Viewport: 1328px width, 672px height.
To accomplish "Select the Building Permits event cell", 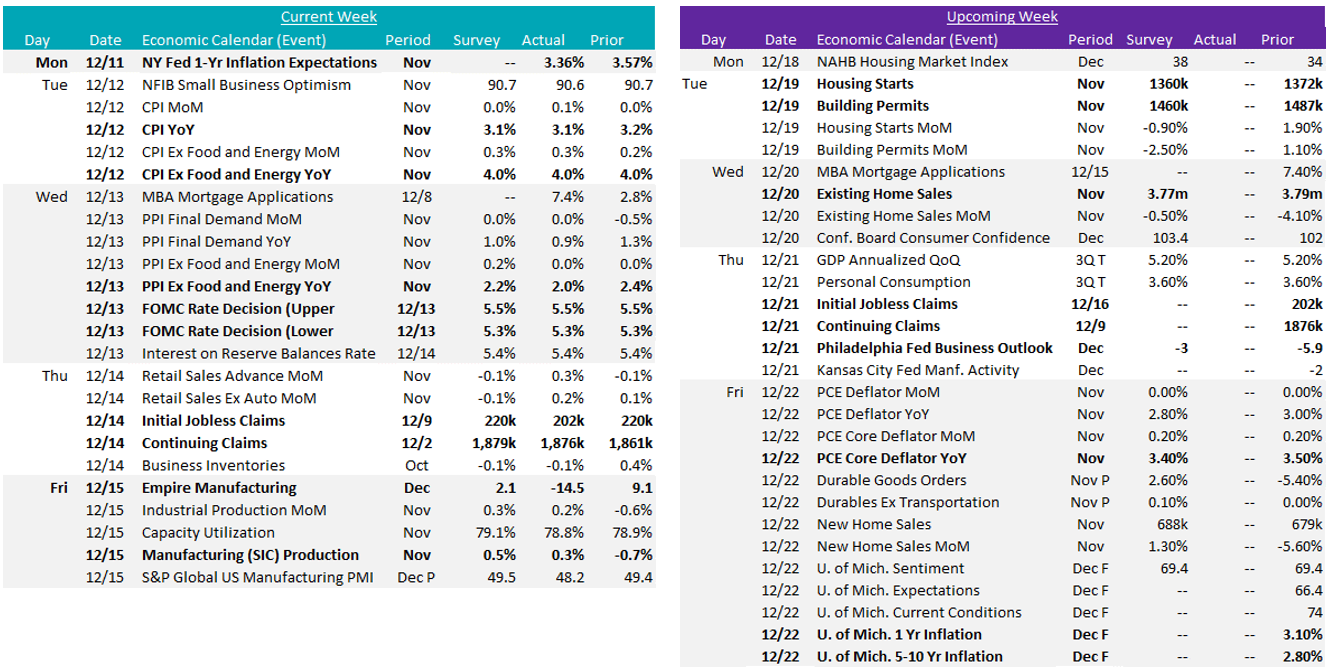I will (x=872, y=106).
